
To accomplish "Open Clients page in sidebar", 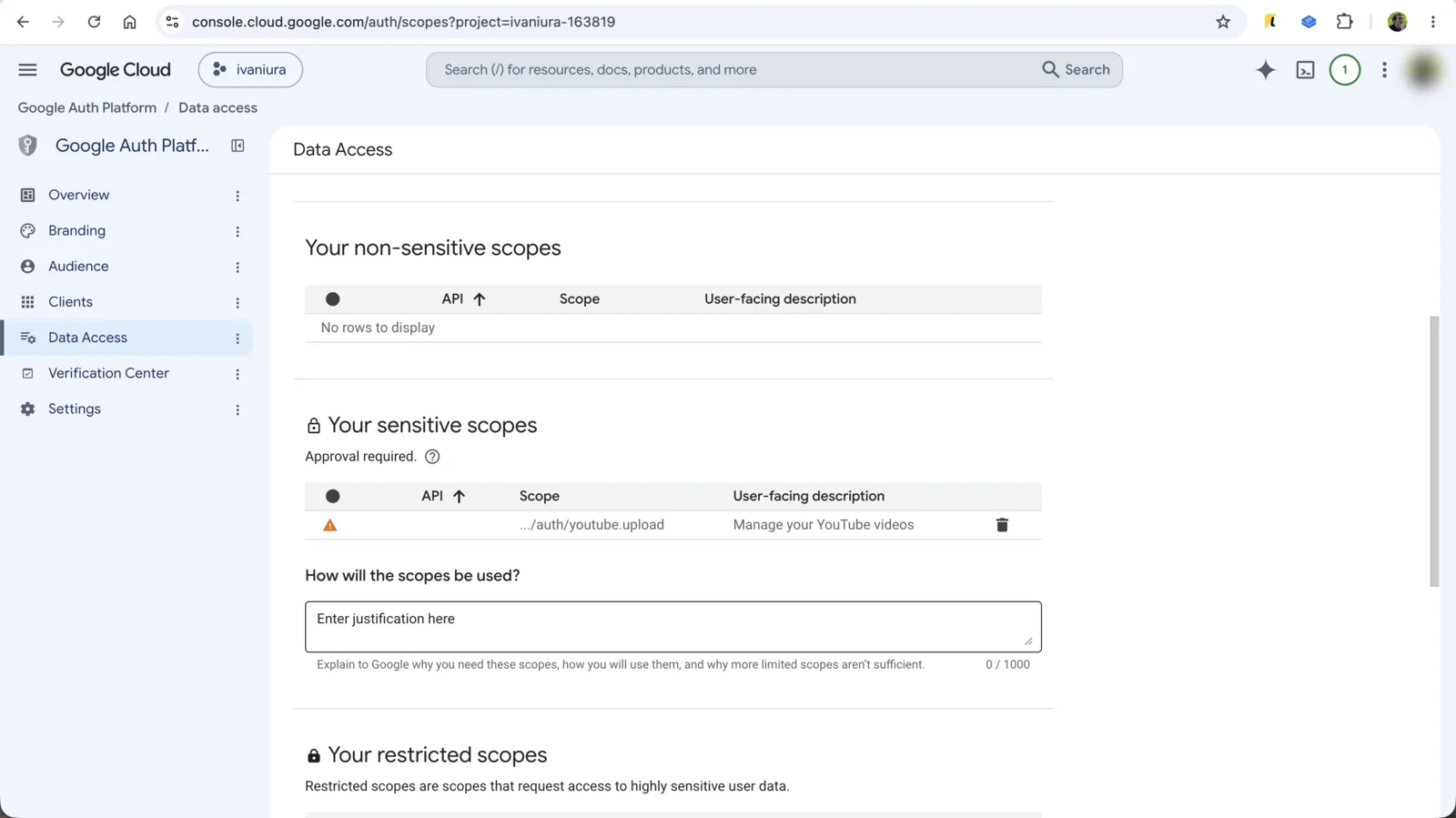I will point(70,302).
